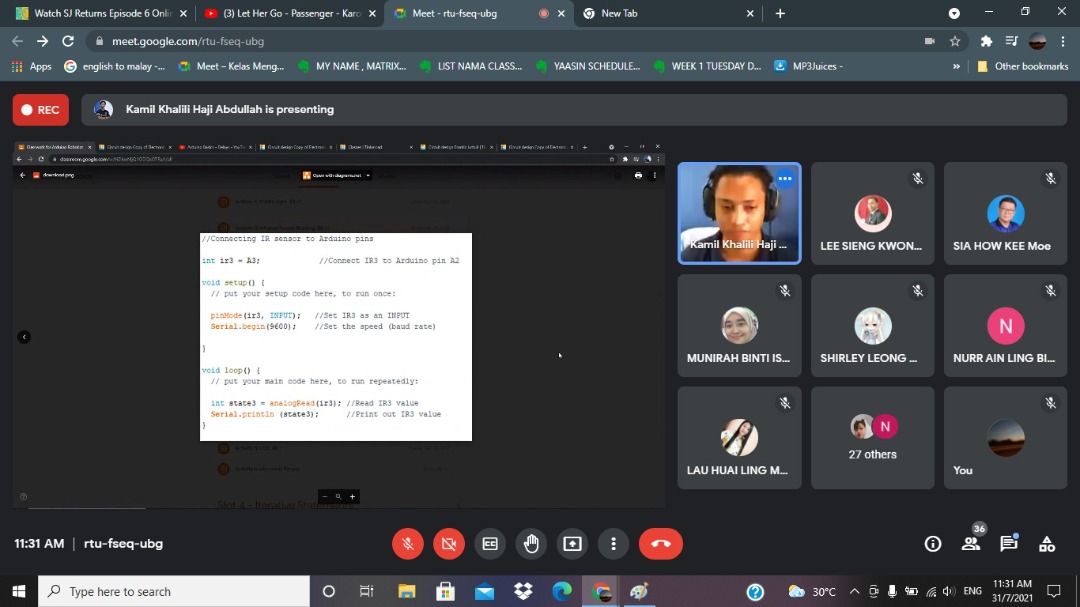
Task: Show the participants list panel
Action: 970,543
